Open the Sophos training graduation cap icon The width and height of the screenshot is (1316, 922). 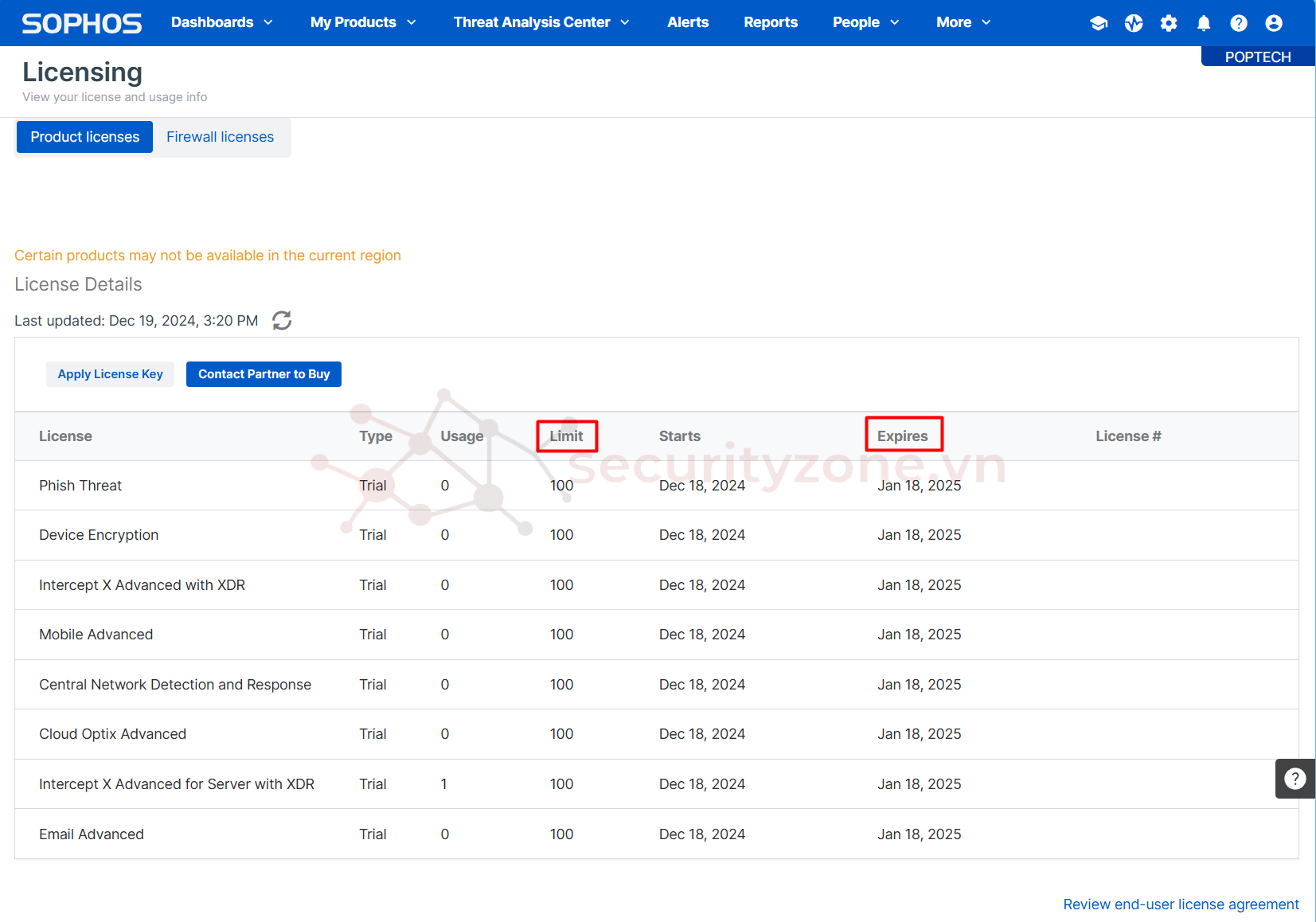(x=1099, y=23)
